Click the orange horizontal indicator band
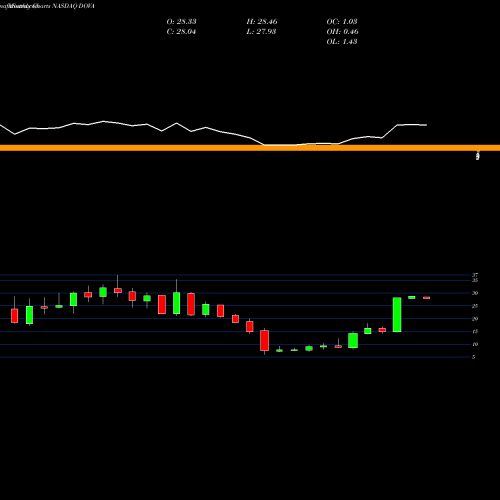Image resolution: width=500 pixels, height=500 pixels. [x=250, y=148]
